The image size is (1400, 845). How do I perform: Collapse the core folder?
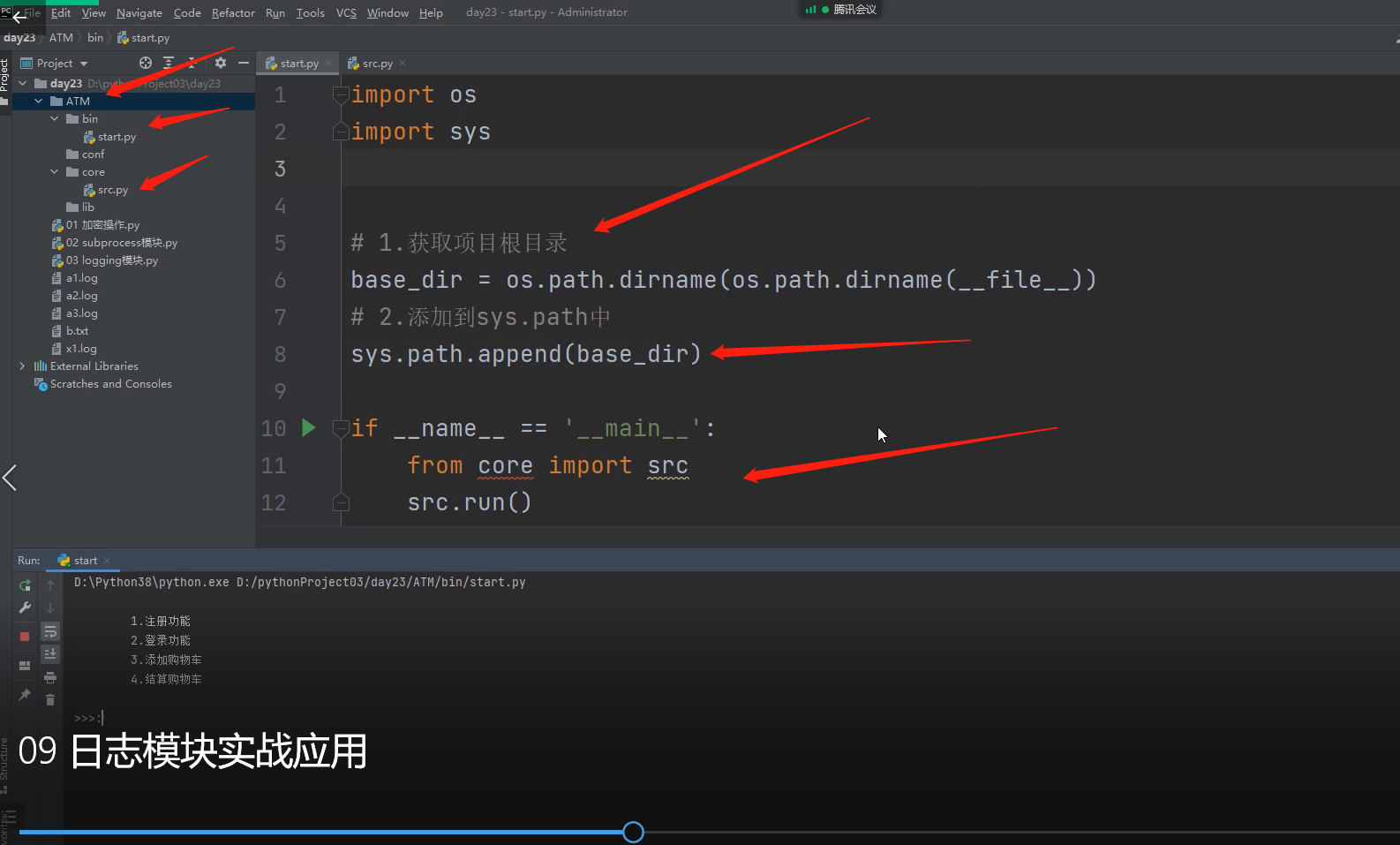click(55, 171)
